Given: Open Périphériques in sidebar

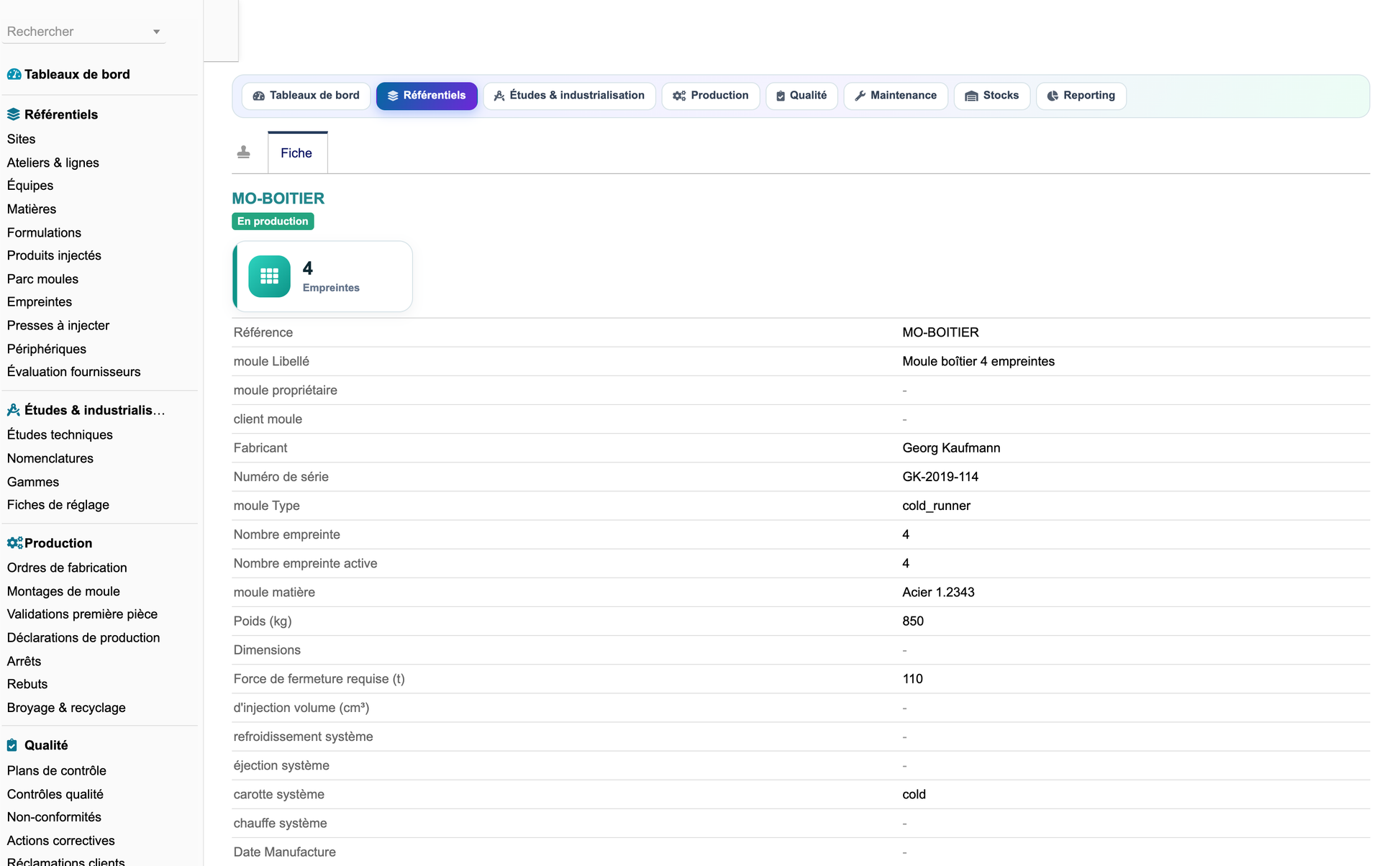Looking at the screenshot, I should point(47,349).
